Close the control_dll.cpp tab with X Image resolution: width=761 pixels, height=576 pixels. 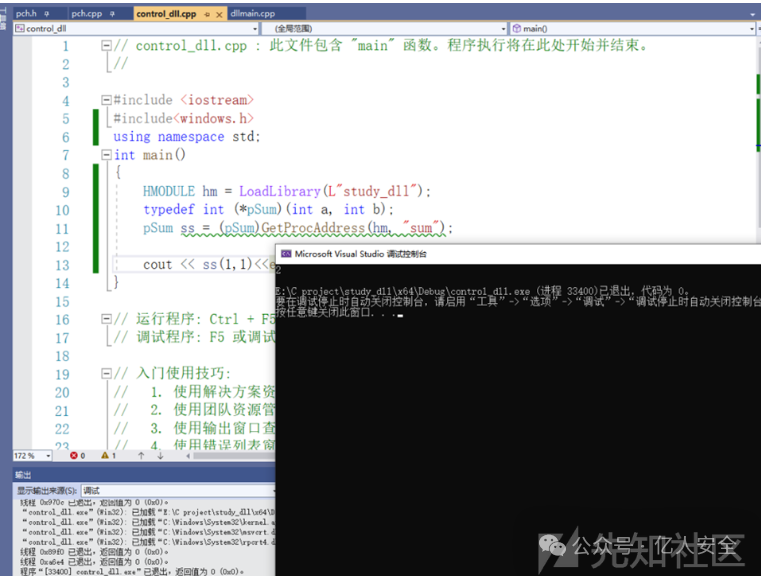[x=219, y=14]
